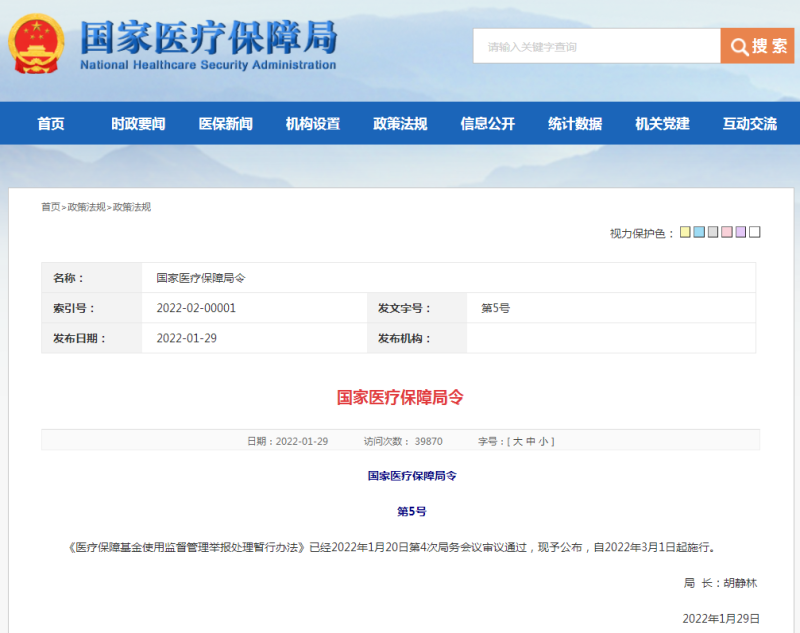Set font size to 小 (small)
The height and width of the screenshot is (633, 800).
[x=545, y=441]
